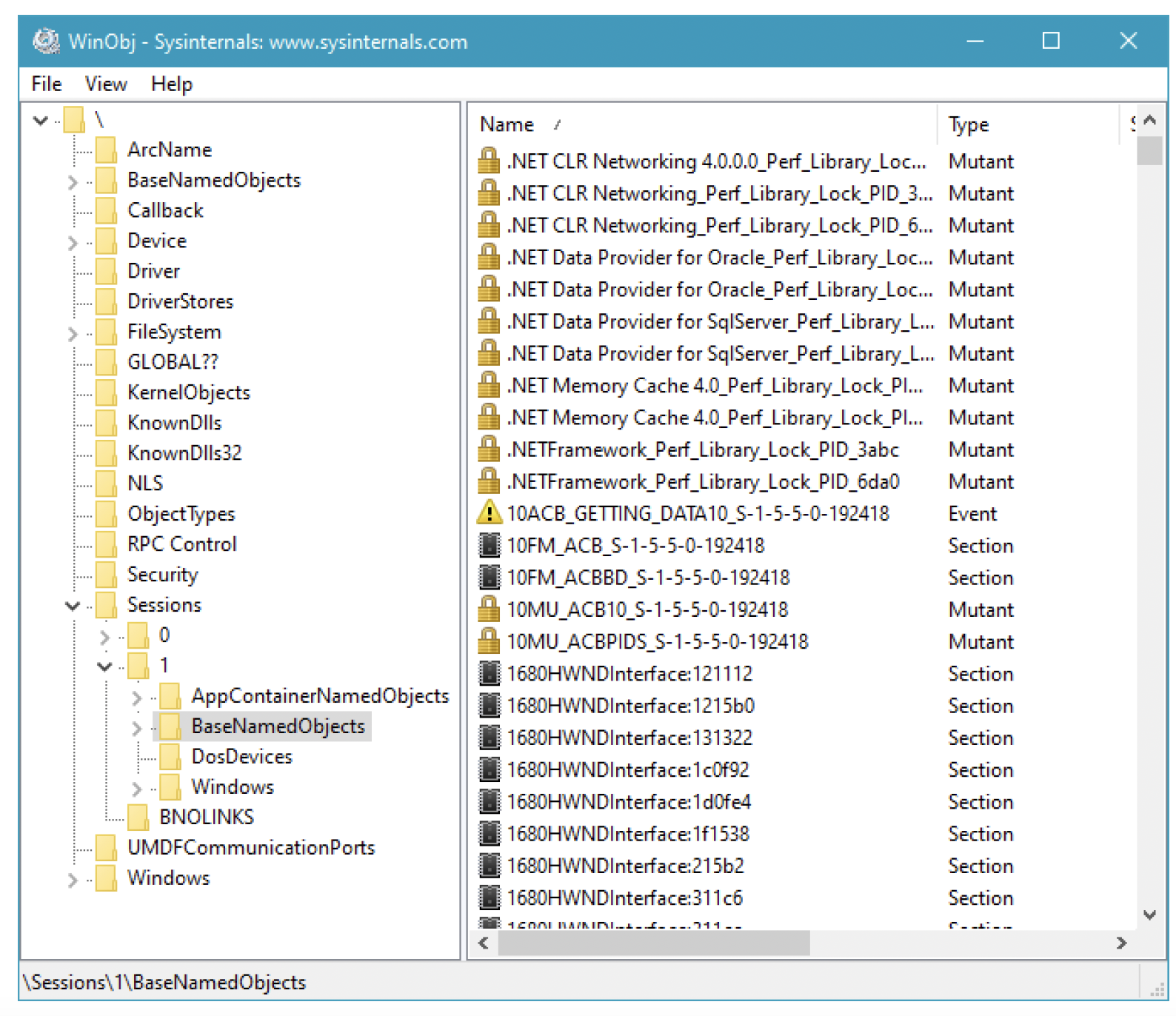Viewport: 1176px width, 1016px height.
Task: Click the horizontal scrollbar thumb
Action: [x=654, y=943]
